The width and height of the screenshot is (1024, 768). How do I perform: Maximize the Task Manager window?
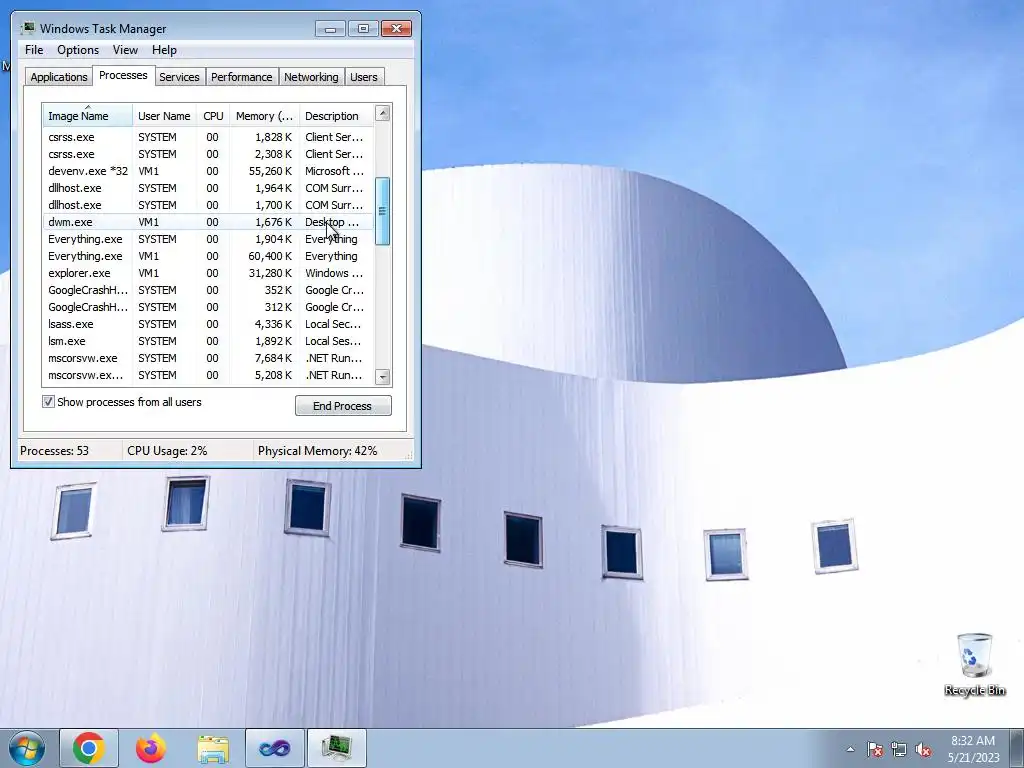point(363,29)
